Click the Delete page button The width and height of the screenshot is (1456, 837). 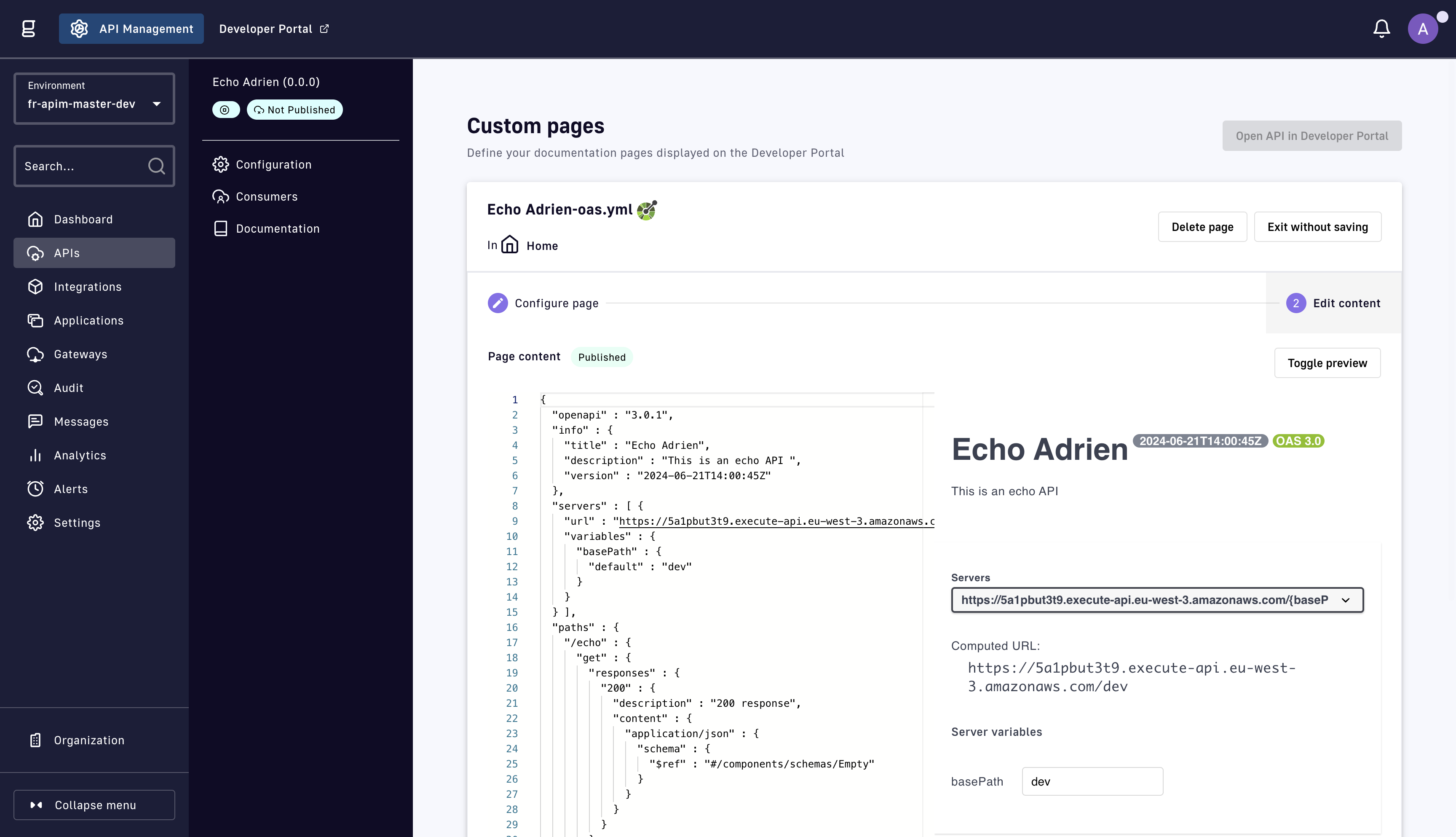tap(1203, 226)
